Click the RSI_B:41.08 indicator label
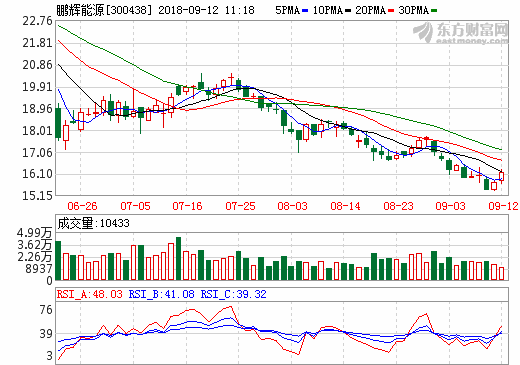The height and width of the screenshot is (365, 520). pyautogui.click(x=162, y=294)
